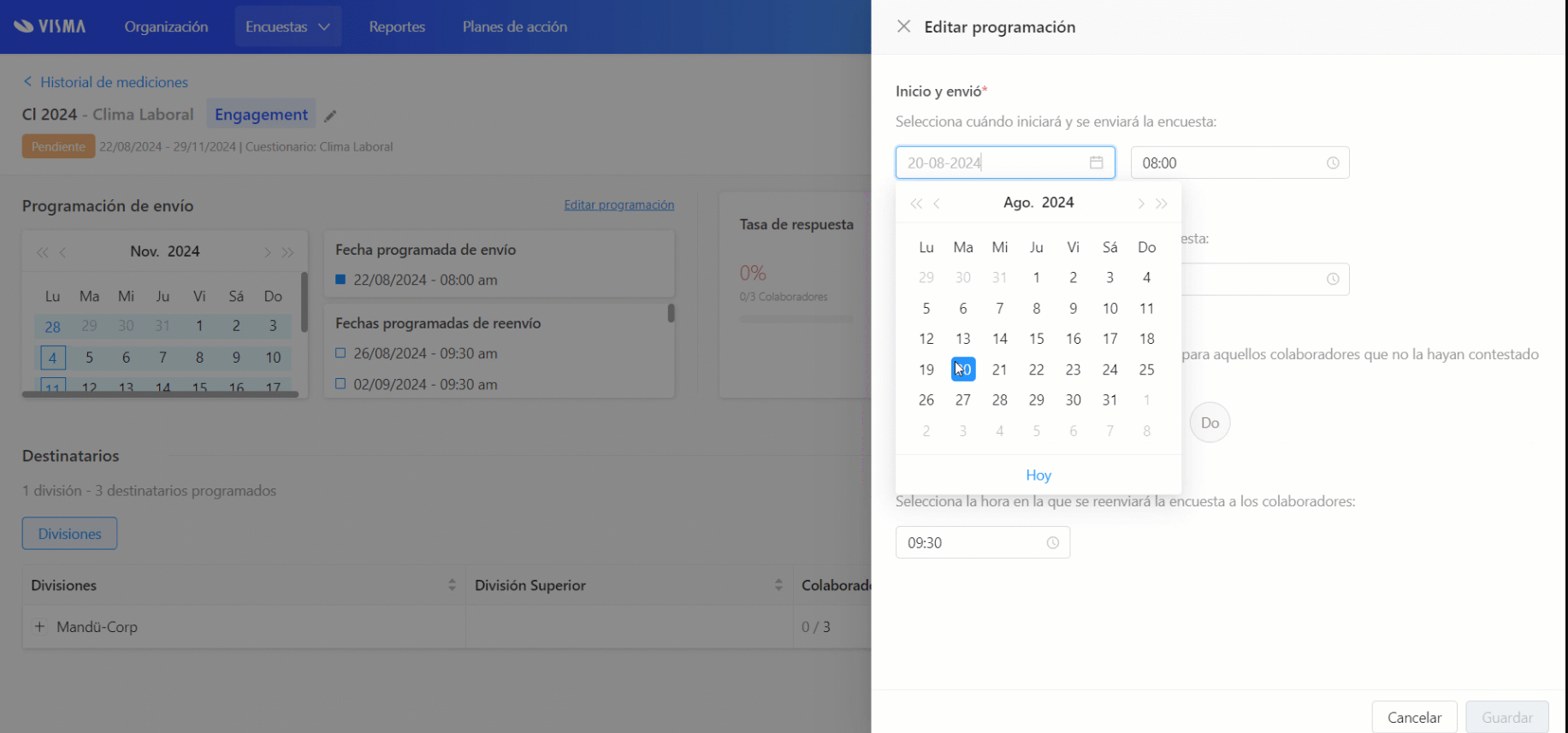This screenshot has height=733, width=1568.
Task: Go to next year in Ago. 2024 date picker
Action: click(1162, 204)
